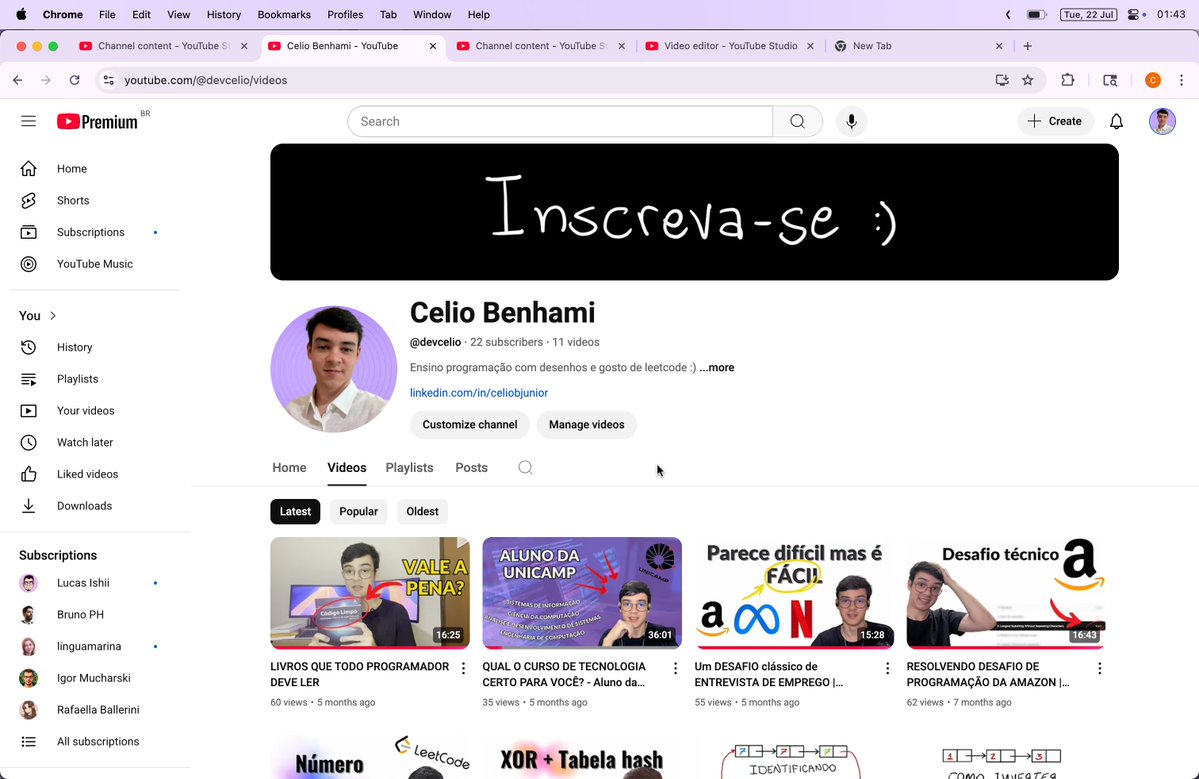Search within the channel using magnifier icon
The height and width of the screenshot is (779, 1199).
click(525, 468)
